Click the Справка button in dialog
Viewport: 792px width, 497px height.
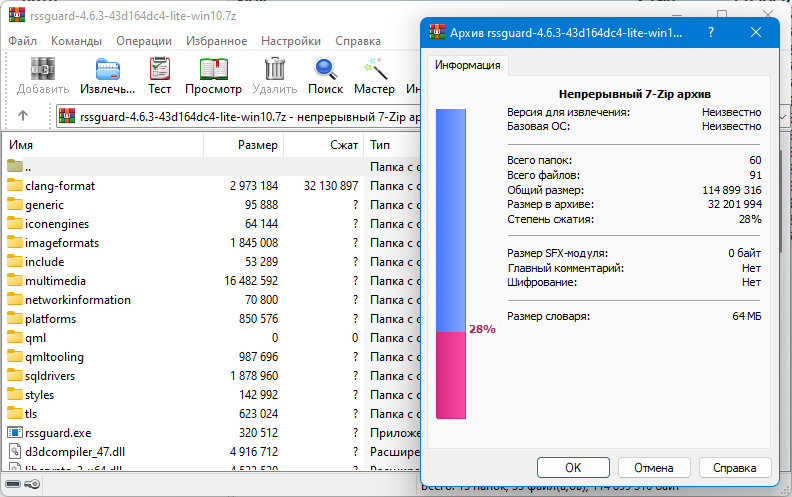click(734, 468)
